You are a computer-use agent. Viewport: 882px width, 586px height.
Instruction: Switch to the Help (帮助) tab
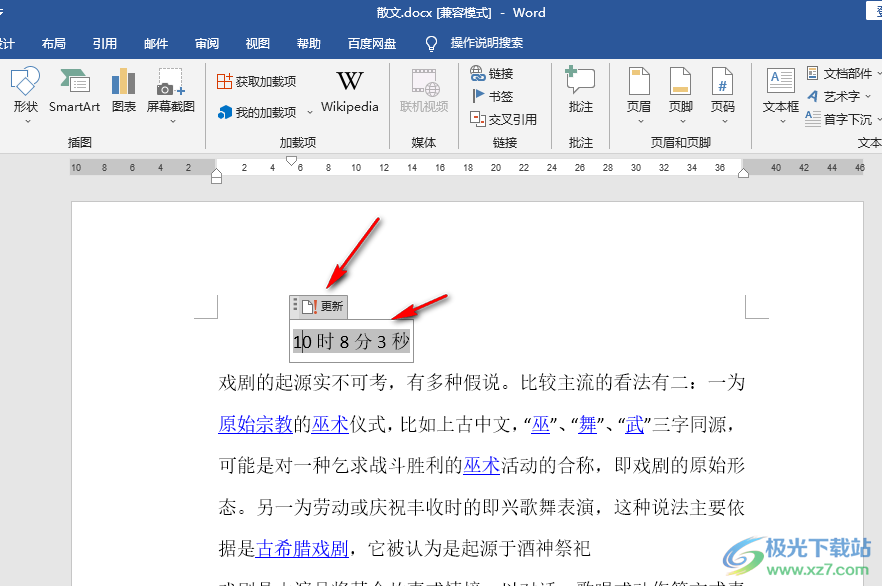coord(309,43)
